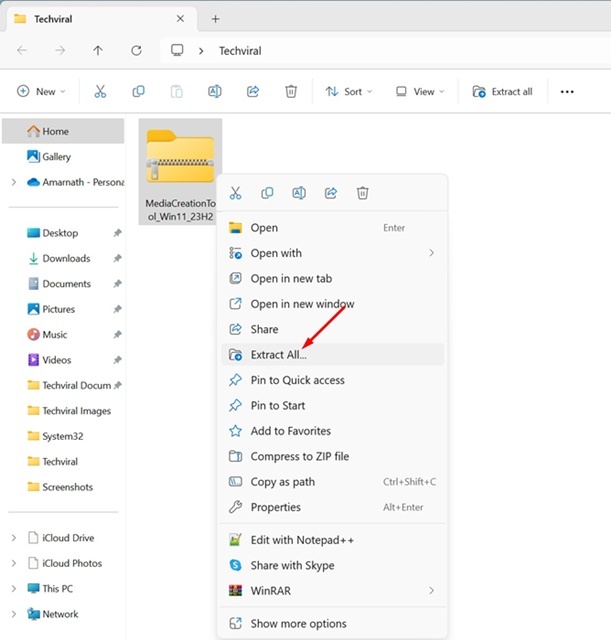Click the Extract all toolbar button
This screenshot has height=640, width=611.
pyautogui.click(x=502, y=91)
